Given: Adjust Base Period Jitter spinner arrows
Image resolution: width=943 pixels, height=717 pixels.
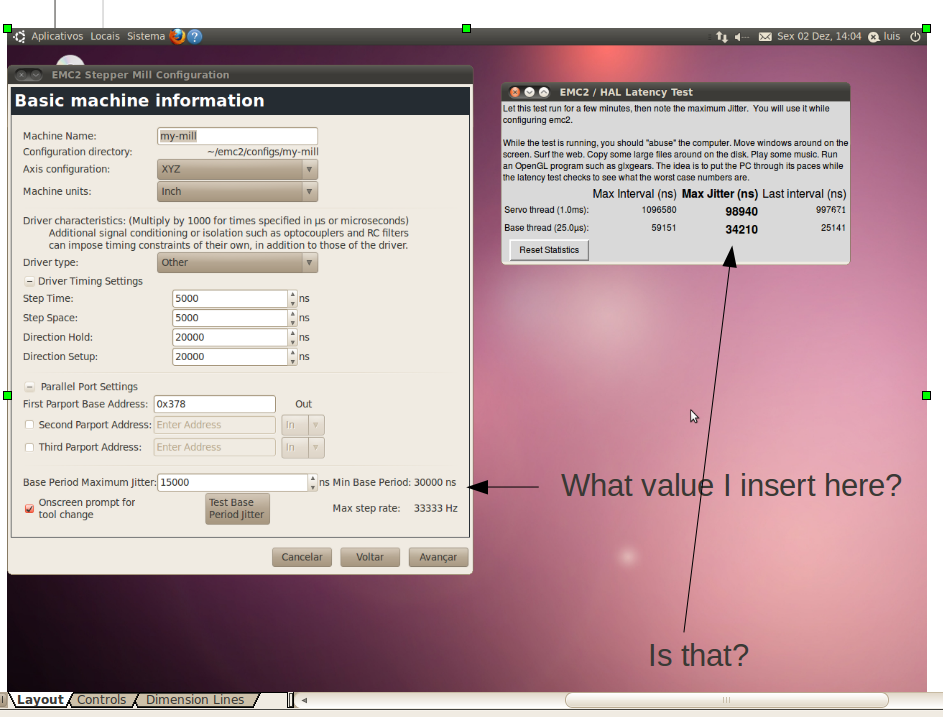Looking at the screenshot, I should 313,482.
